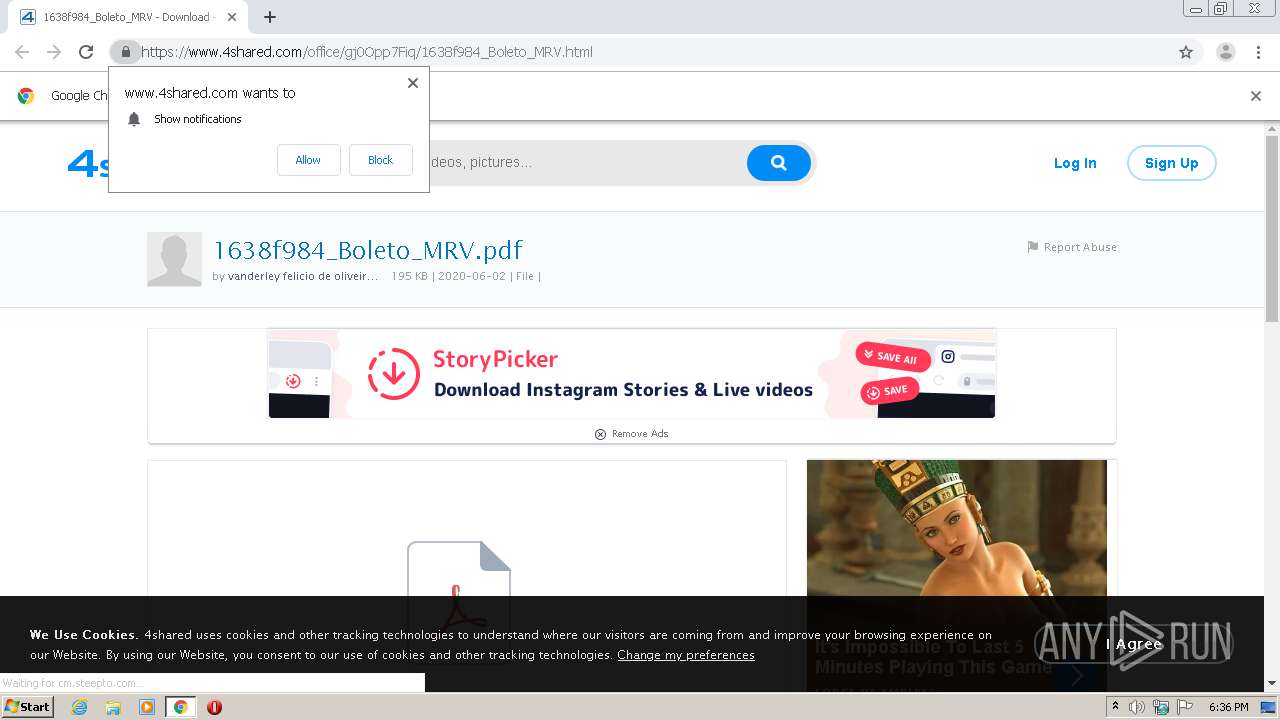Close the 1638f984_Boleto_MRV tab
1280x720 pixels.
coord(232,17)
